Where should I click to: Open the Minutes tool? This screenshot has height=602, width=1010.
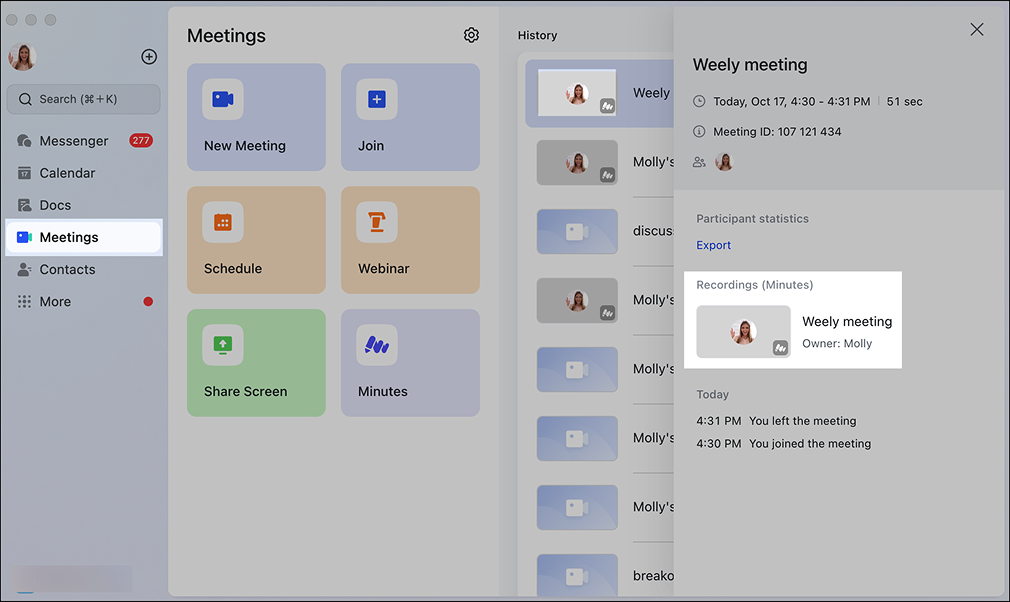point(410,363)
